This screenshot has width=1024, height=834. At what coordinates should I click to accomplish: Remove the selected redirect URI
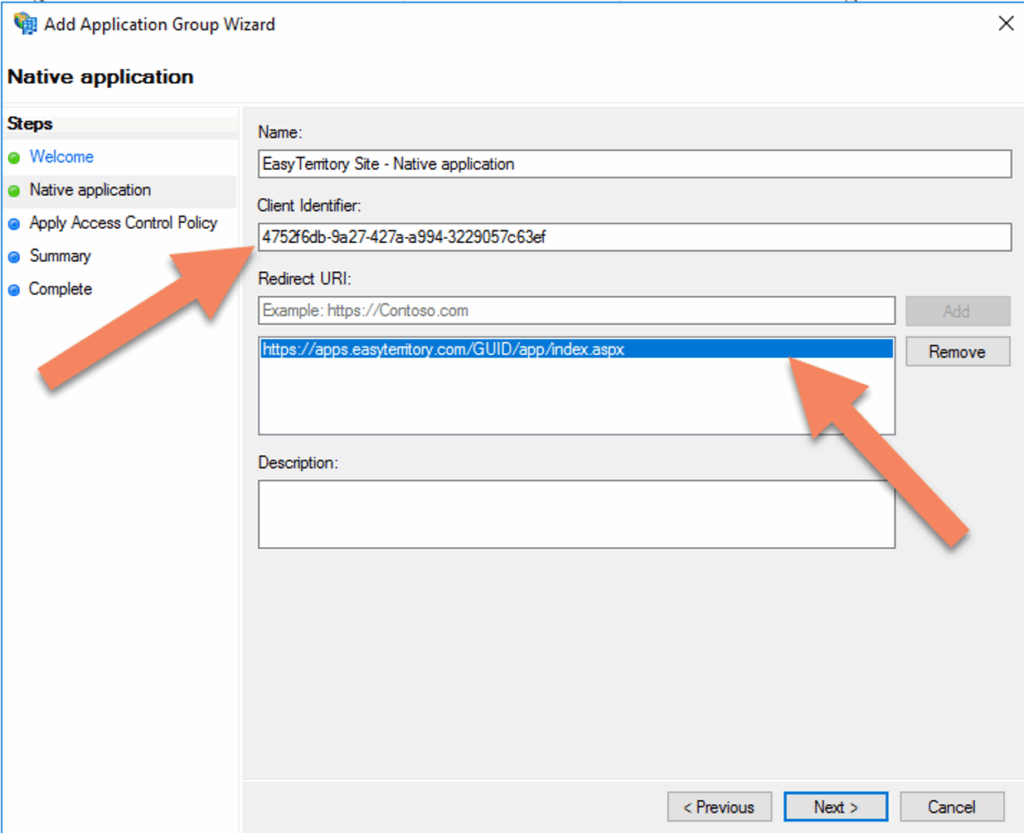(957, 351)
